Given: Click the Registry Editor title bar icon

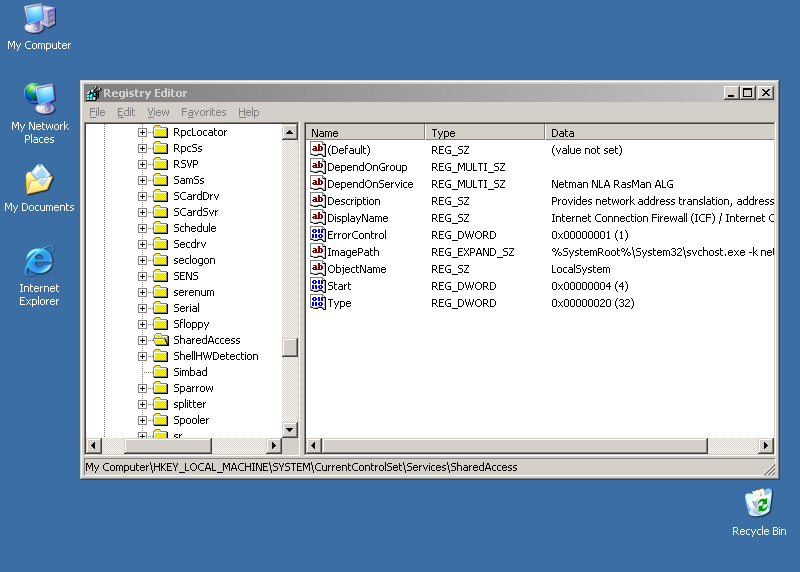Looking at the screenshot, I should [x=94, y=93].
